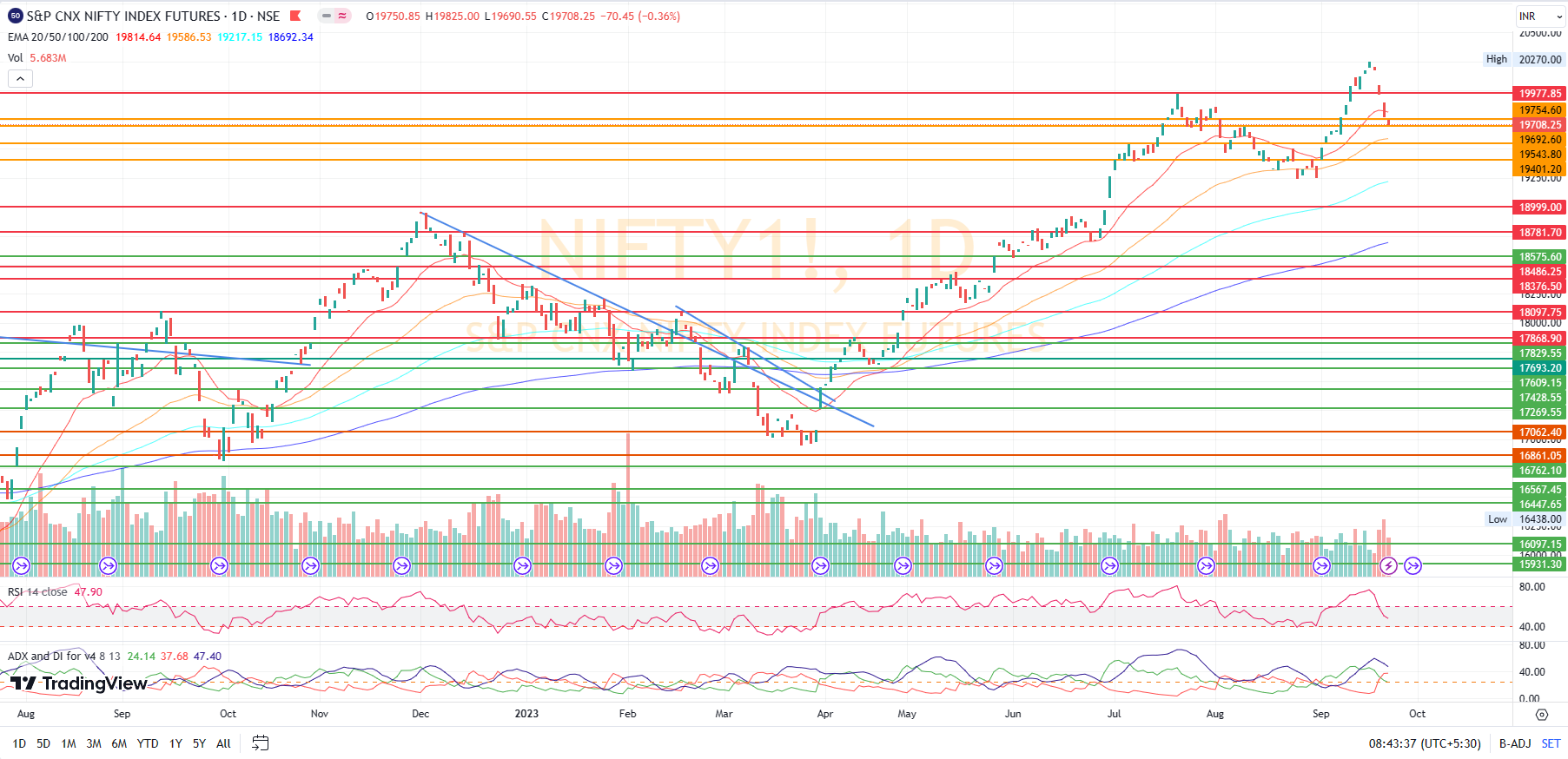Open the chart settings hexagon icon
1568x759 pixels.
[x=1542, y=714]
